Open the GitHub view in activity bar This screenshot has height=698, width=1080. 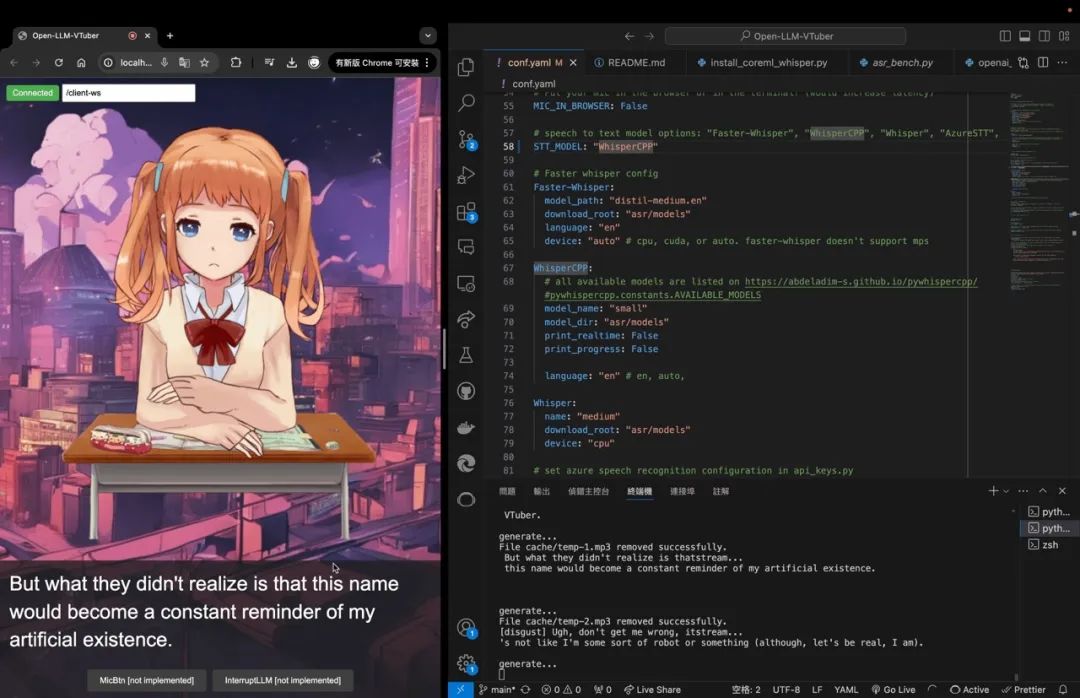[x=466, y=391]
